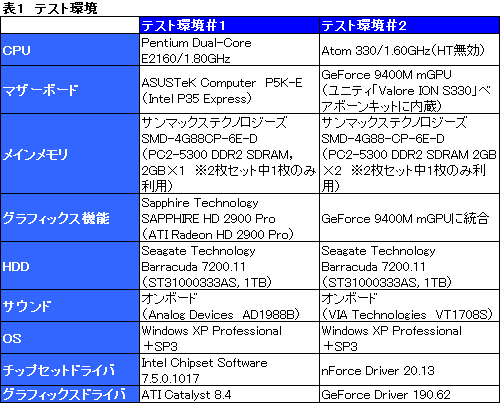This screenshot has width=500, height=403.
Task: Click the table title '表1 テスト環境'
Action: pyautogui.click(x=50, y=8)
